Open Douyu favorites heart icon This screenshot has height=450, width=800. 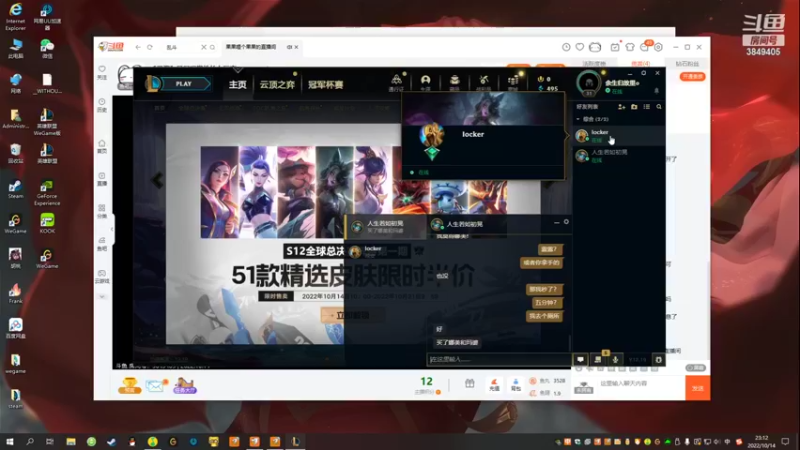pos(580,47)
